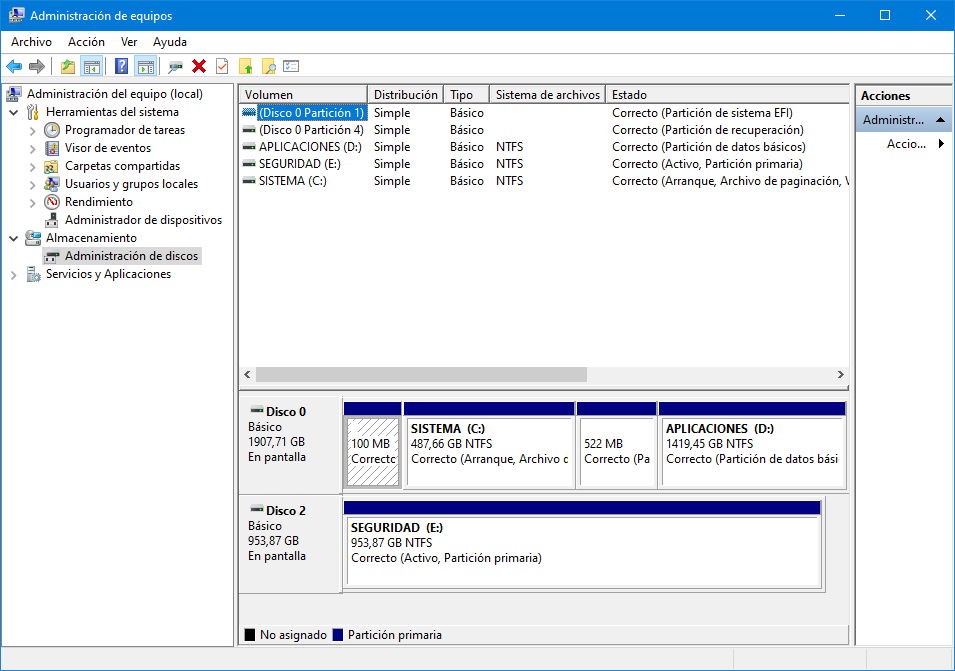Click the volume list scrollbar left arrow

247,374
